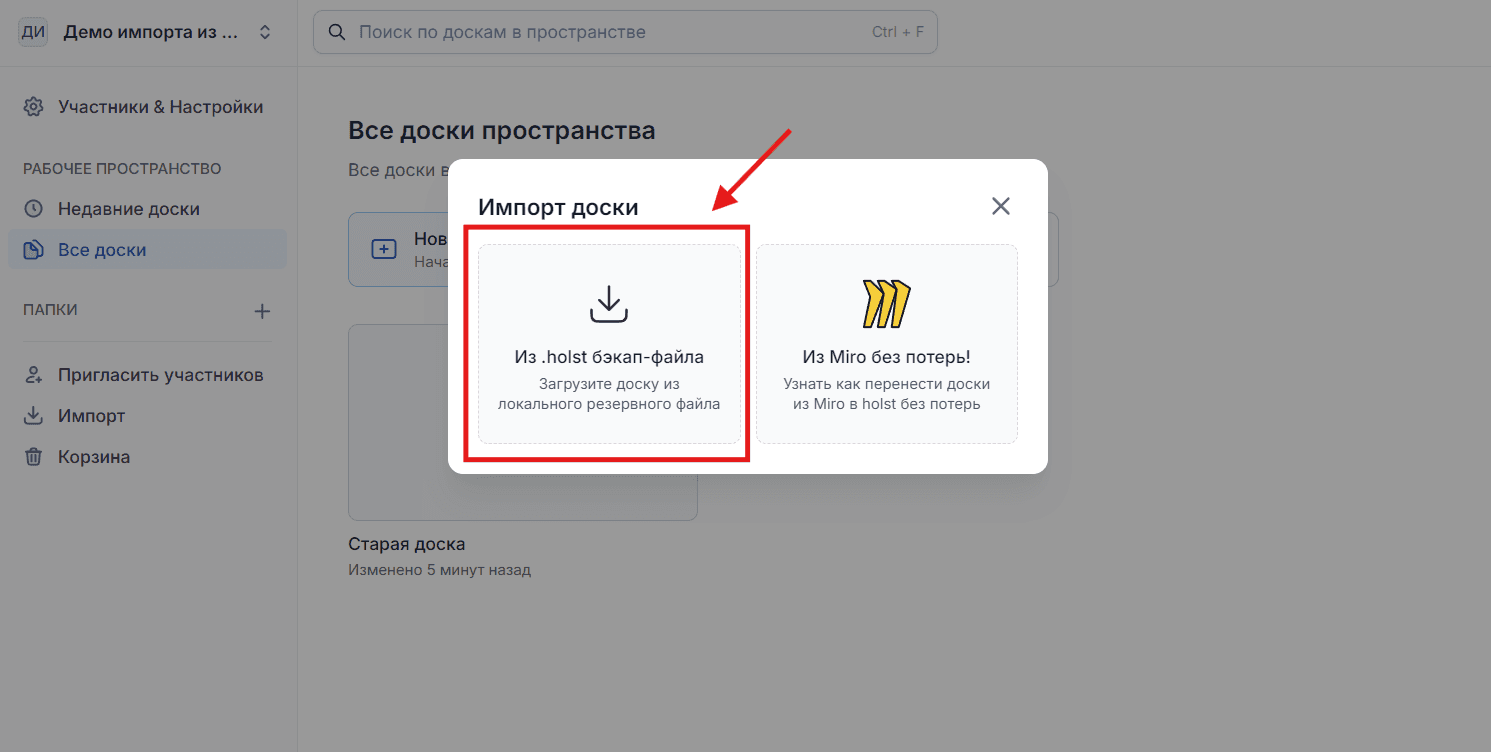The width and height of the screenshot is (1491, 752).
Task: Click the board search input field
Action: (x=610, y=32)
